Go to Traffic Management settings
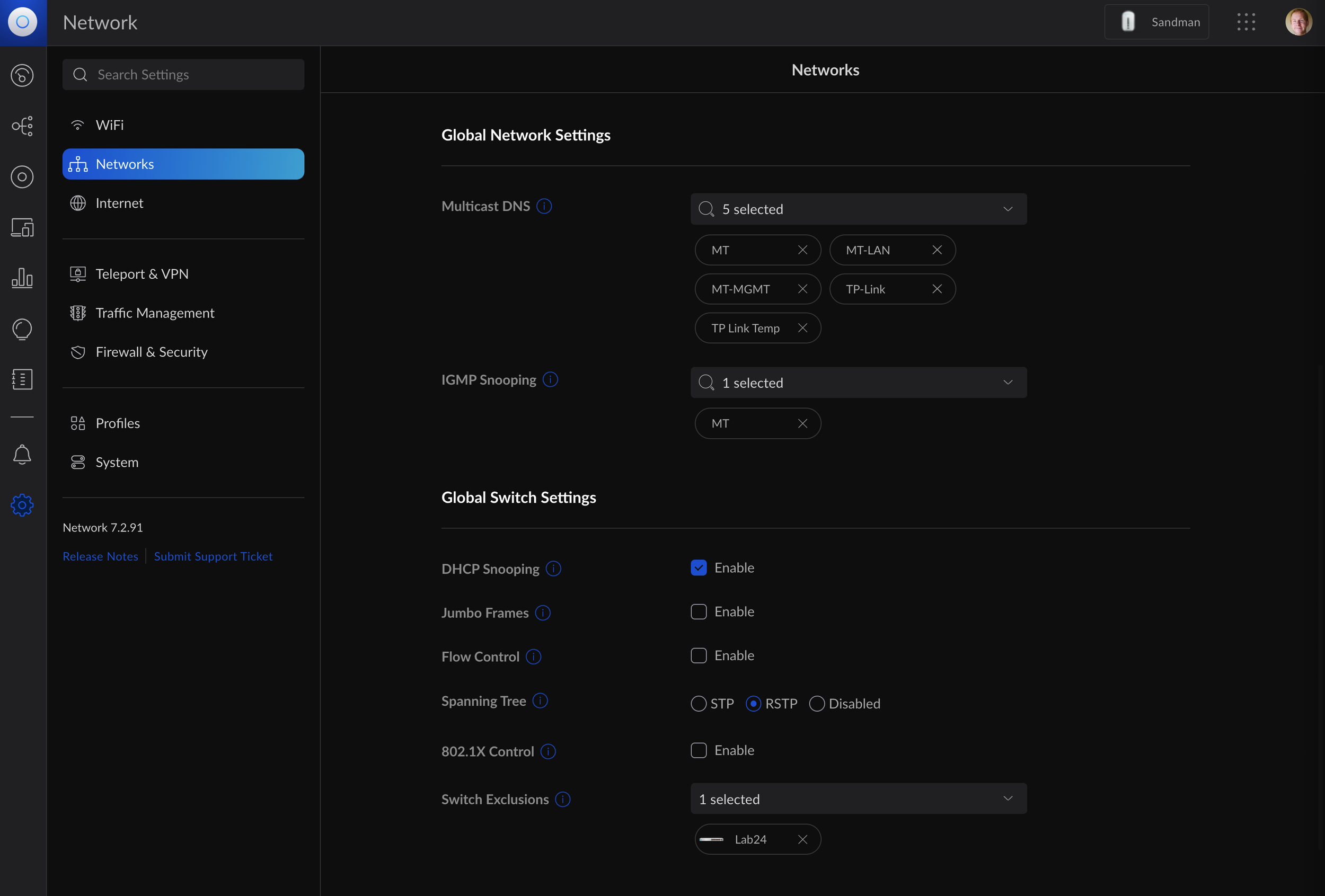Screen dimensions: 1325x896 155,313
